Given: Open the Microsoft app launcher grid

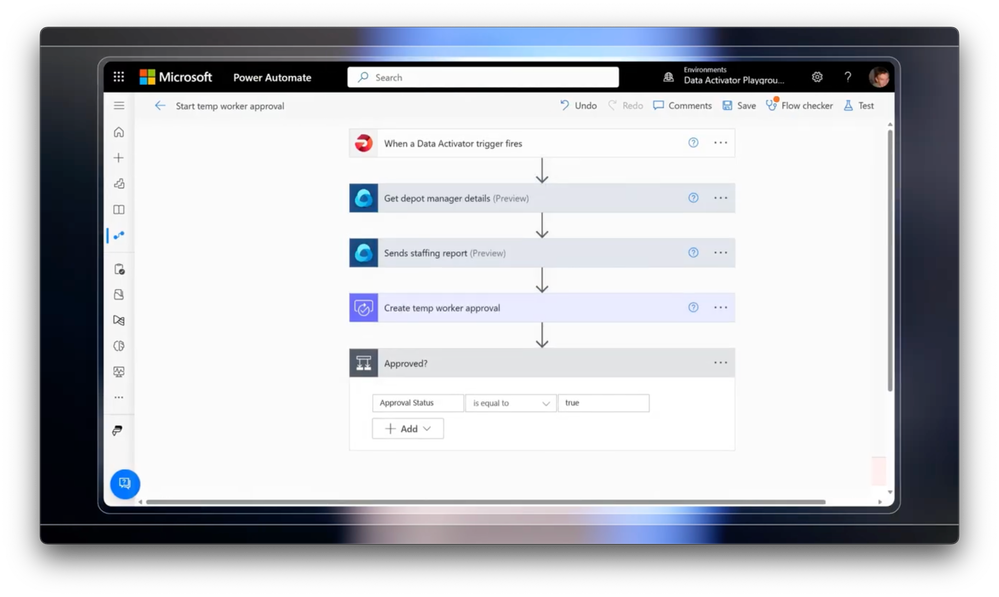Looking at the screenshot, I should coord(119,77).
